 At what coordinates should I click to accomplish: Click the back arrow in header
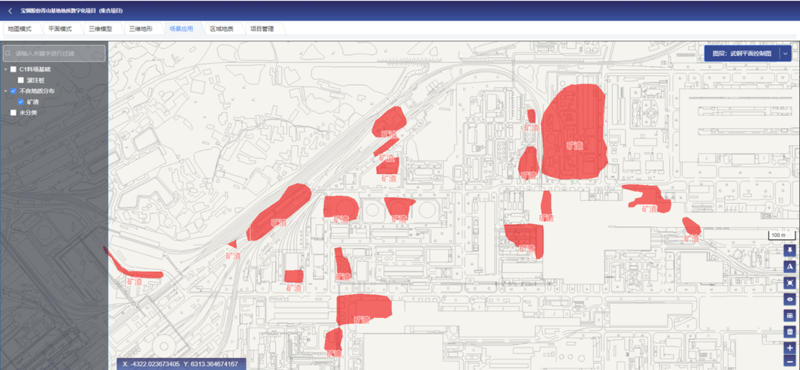[10, 11]
